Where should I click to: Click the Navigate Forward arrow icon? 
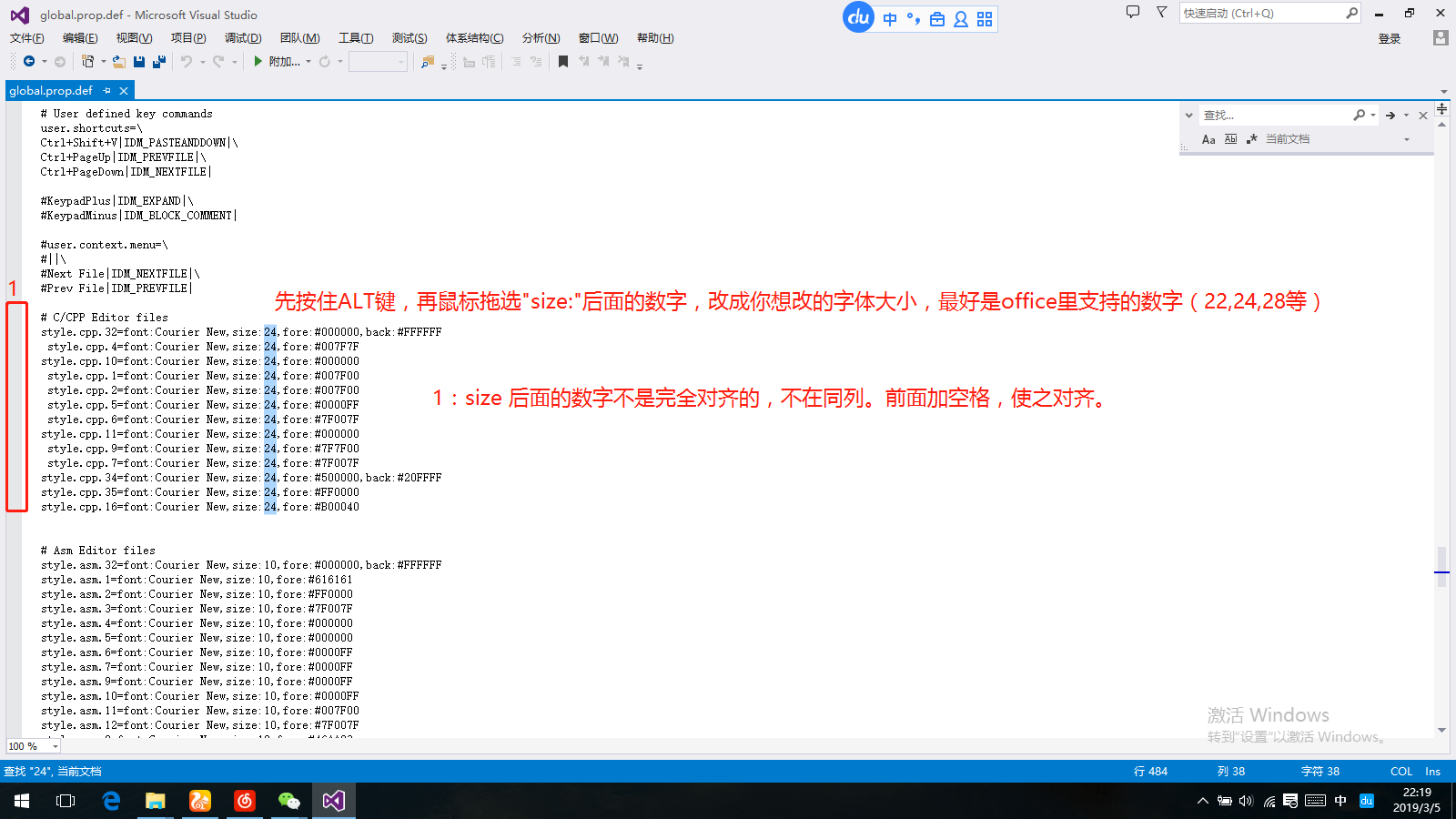(60, 61)
